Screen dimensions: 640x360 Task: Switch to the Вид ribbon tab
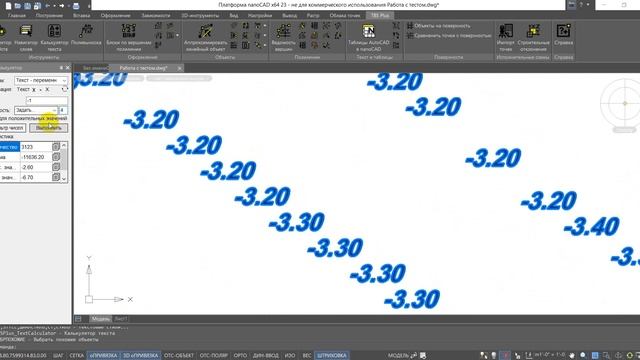tap(234, 16)
